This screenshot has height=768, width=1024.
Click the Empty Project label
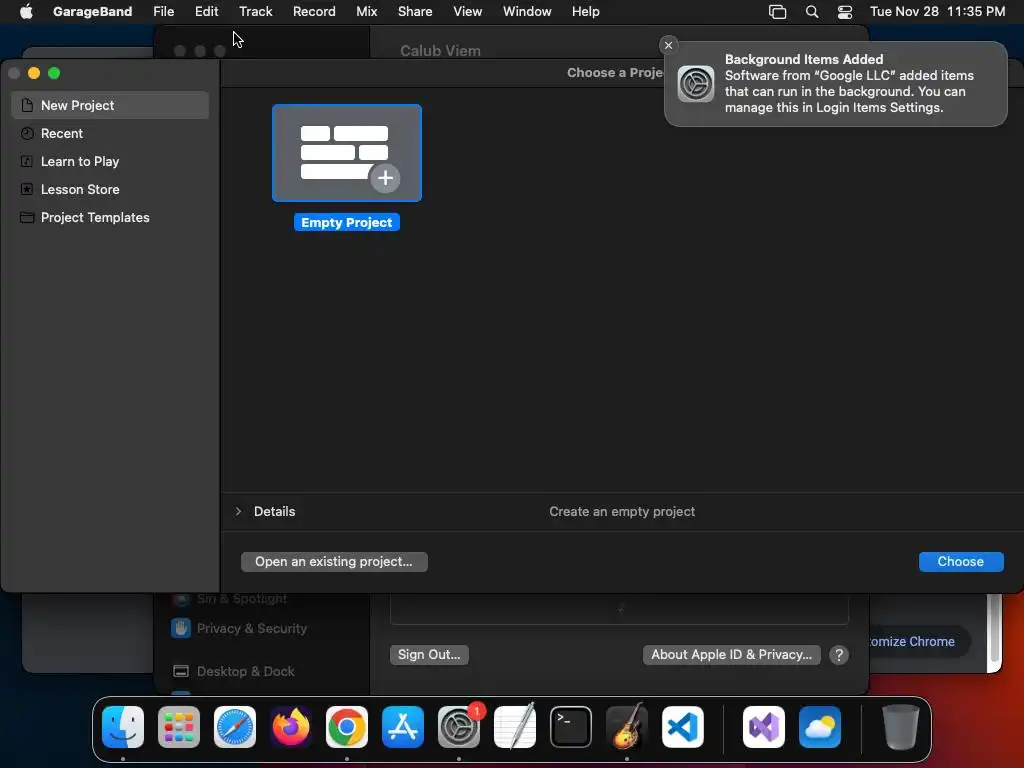(x=347, y=223)
